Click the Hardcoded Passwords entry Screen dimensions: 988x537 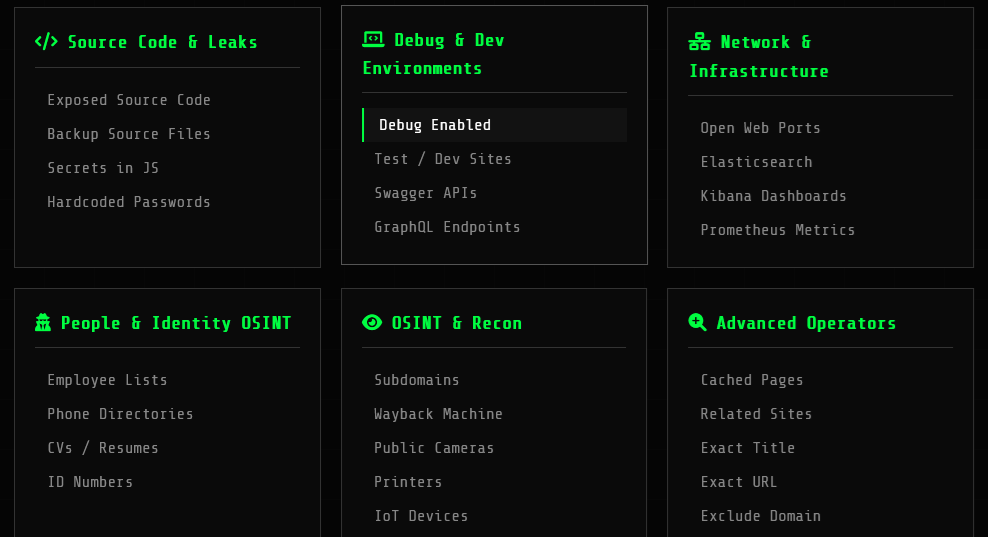129,202
